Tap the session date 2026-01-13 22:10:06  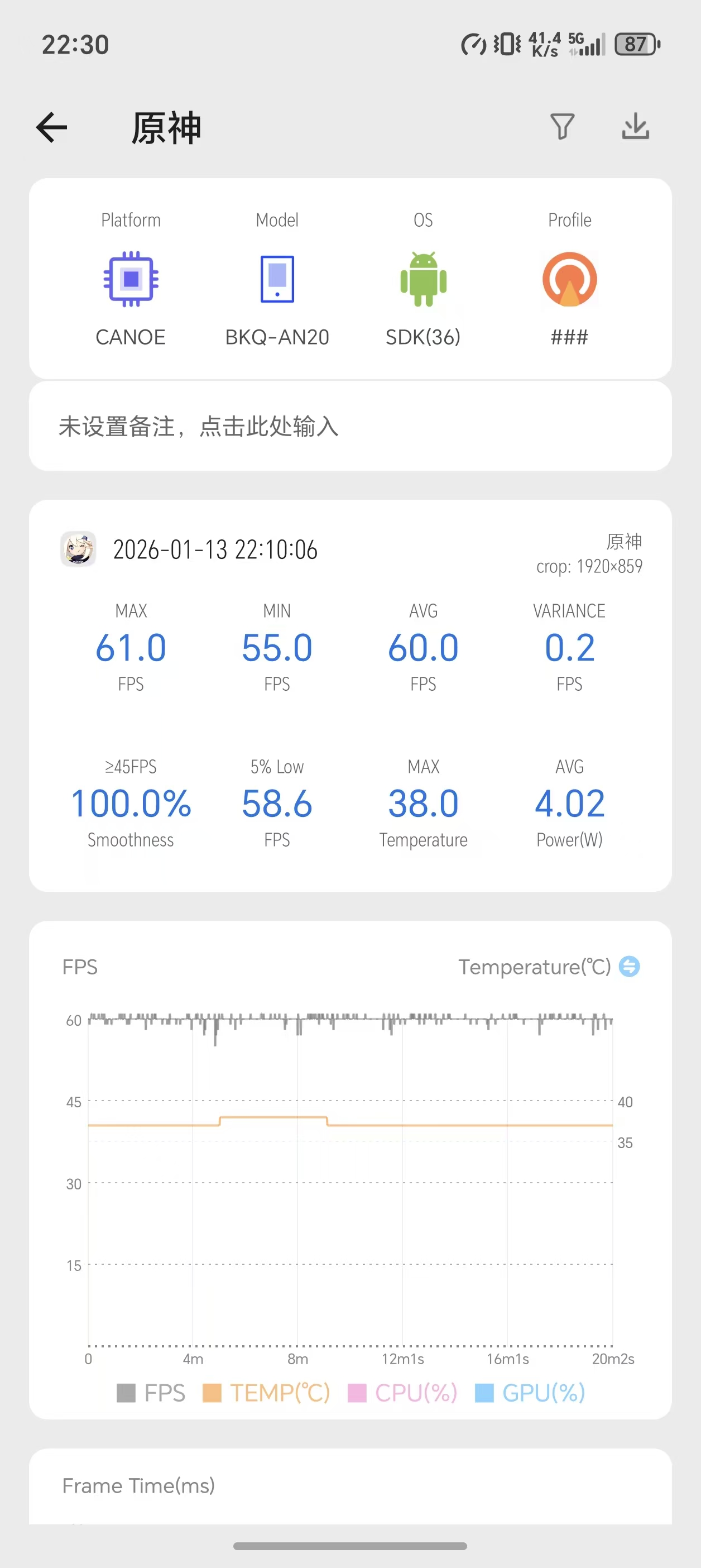pos(215,549)
